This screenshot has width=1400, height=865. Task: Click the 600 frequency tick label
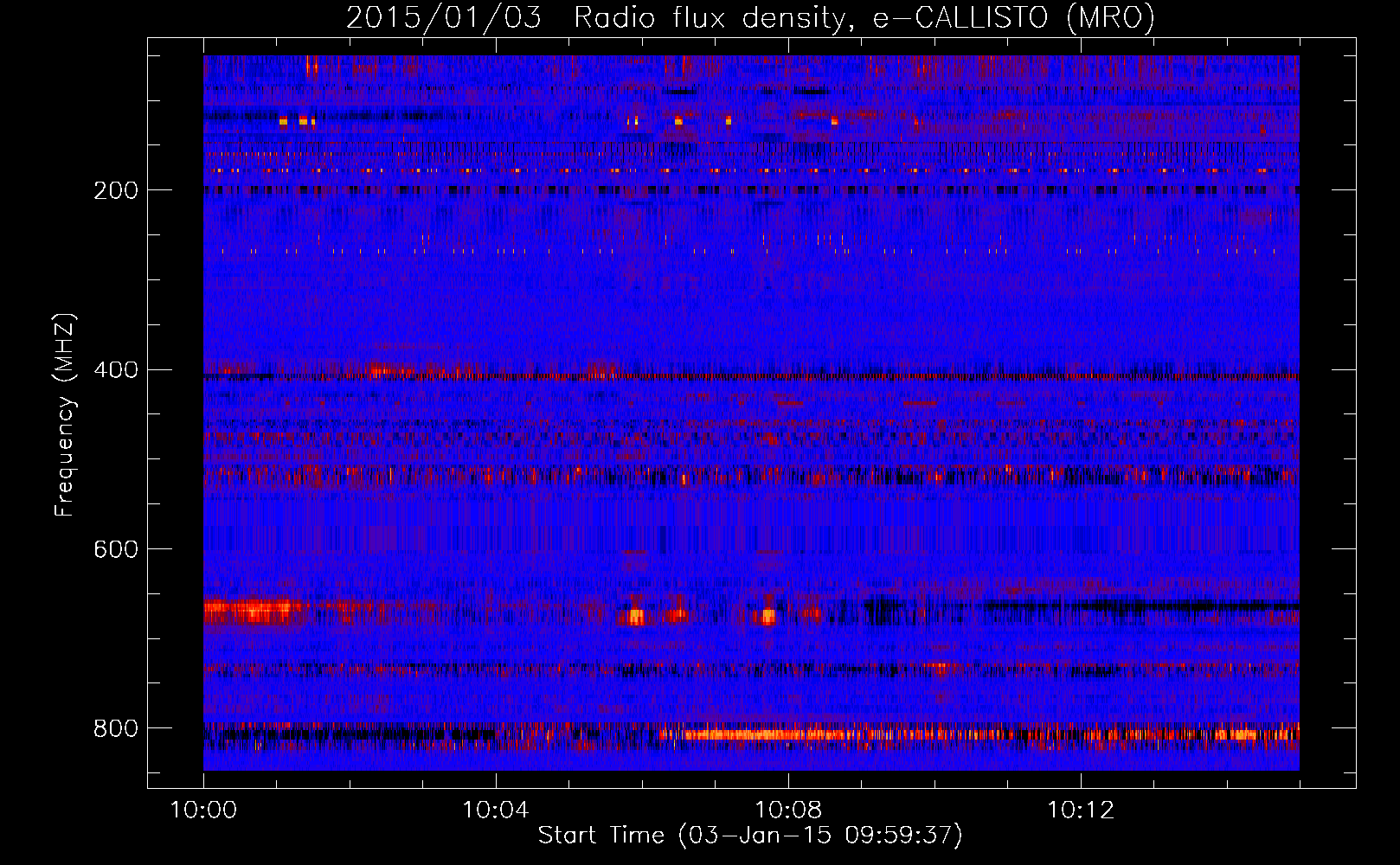(x=116, y=549)
